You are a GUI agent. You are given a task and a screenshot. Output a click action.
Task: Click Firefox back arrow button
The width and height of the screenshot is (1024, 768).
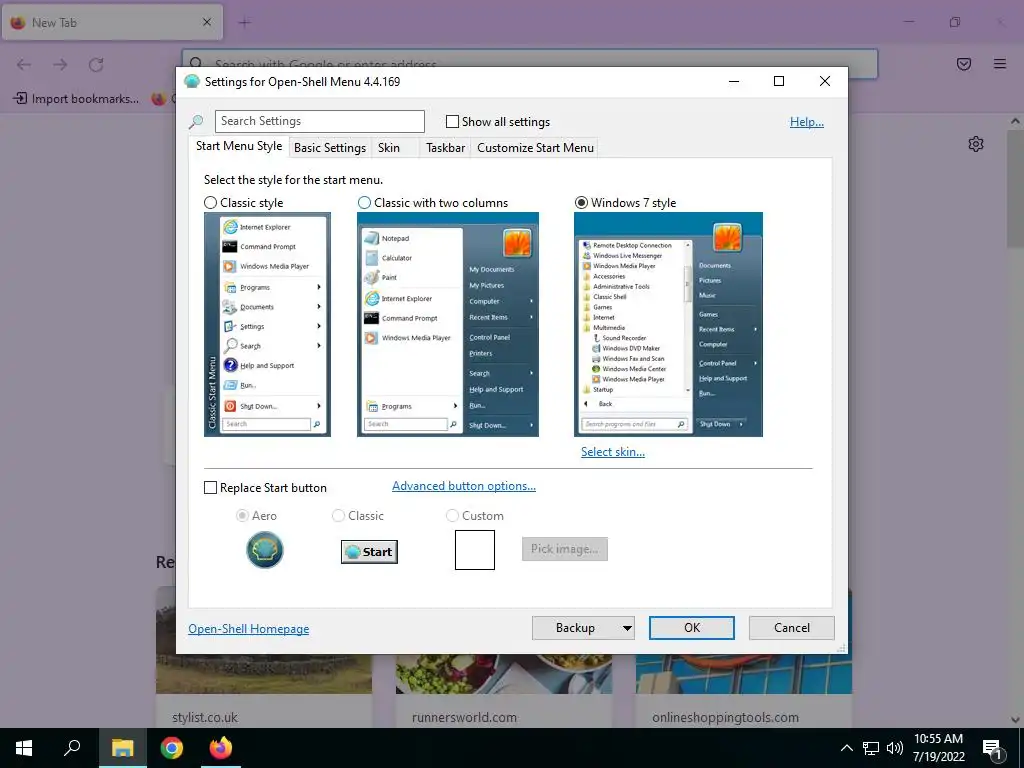pos(24,64)
